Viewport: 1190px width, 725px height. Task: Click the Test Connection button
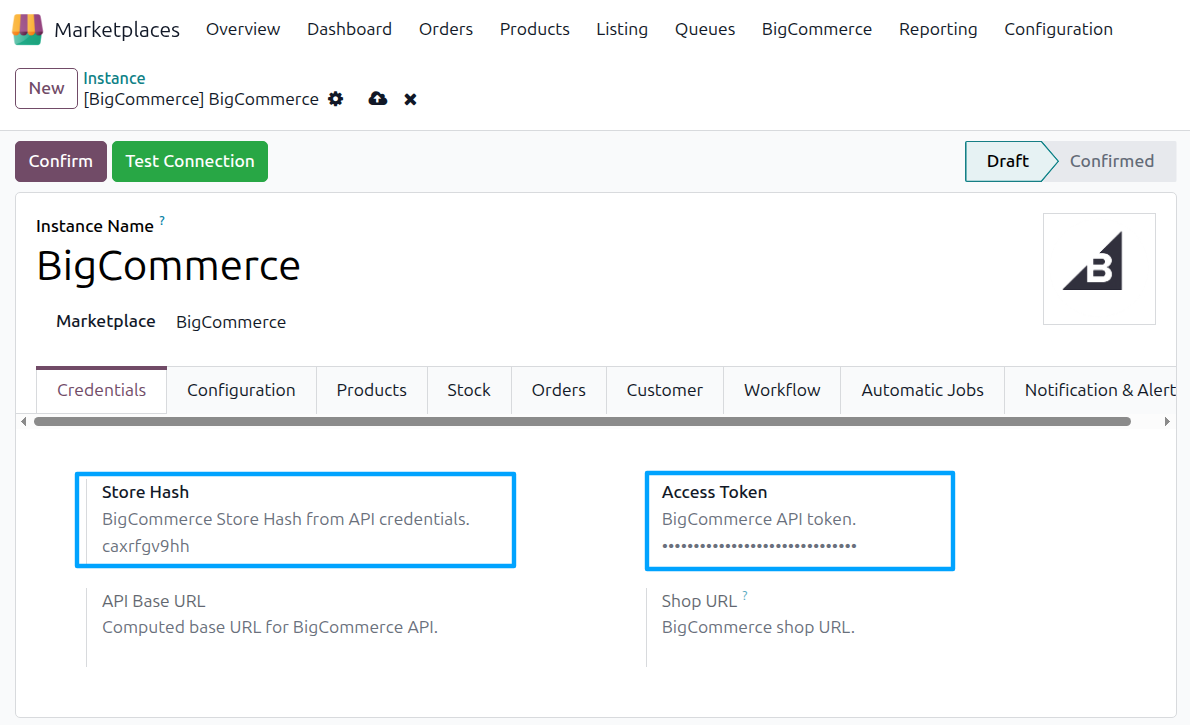click(x=190, y=161)
